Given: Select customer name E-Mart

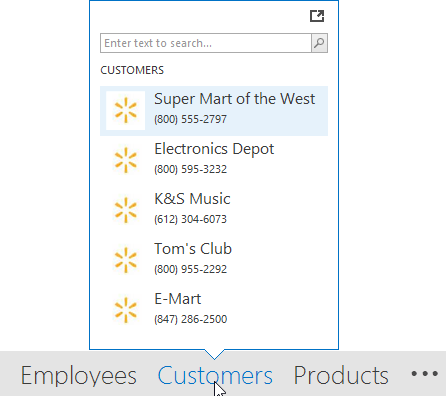Looking at the screenshot, I should 178,299.
